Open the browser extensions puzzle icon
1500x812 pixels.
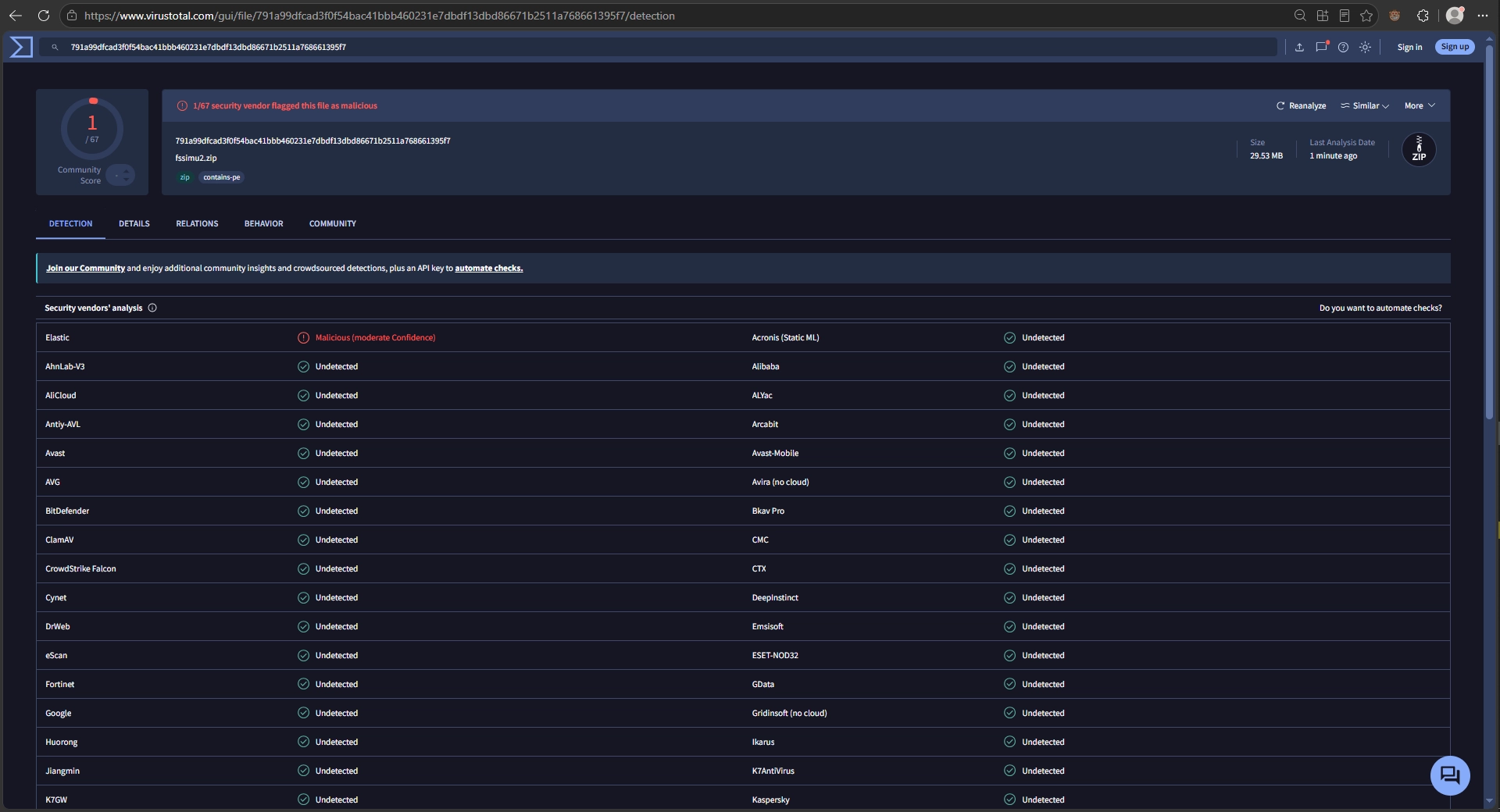point(1423,16)
